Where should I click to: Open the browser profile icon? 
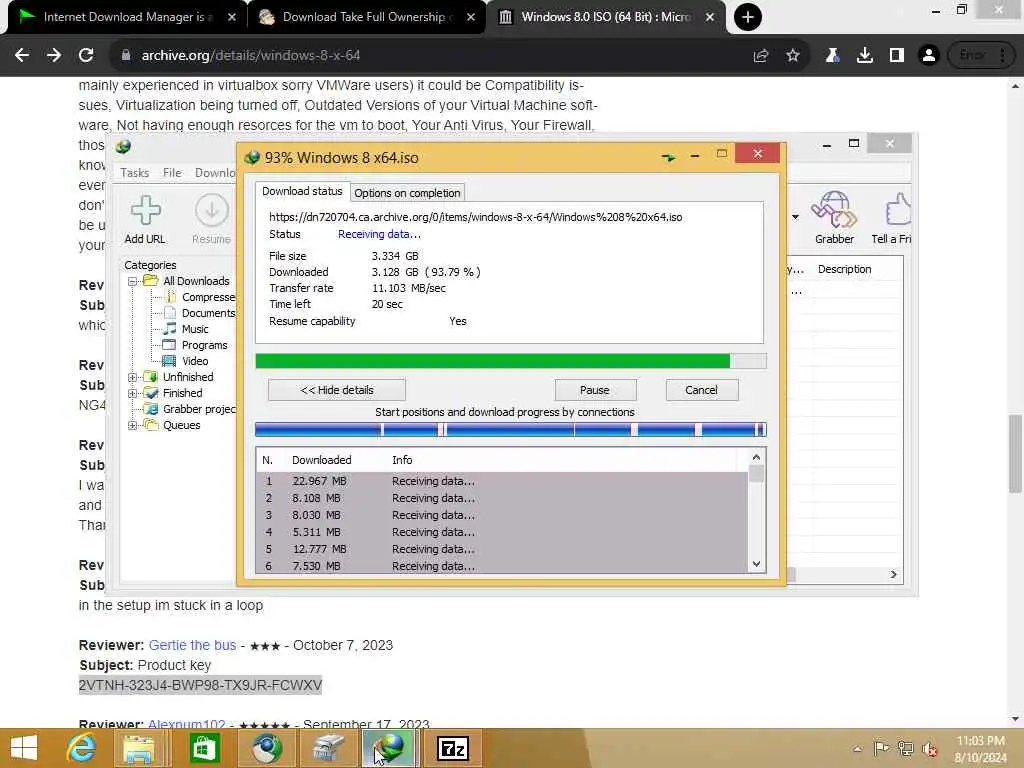pyautogui.click(x=929, y=56)
